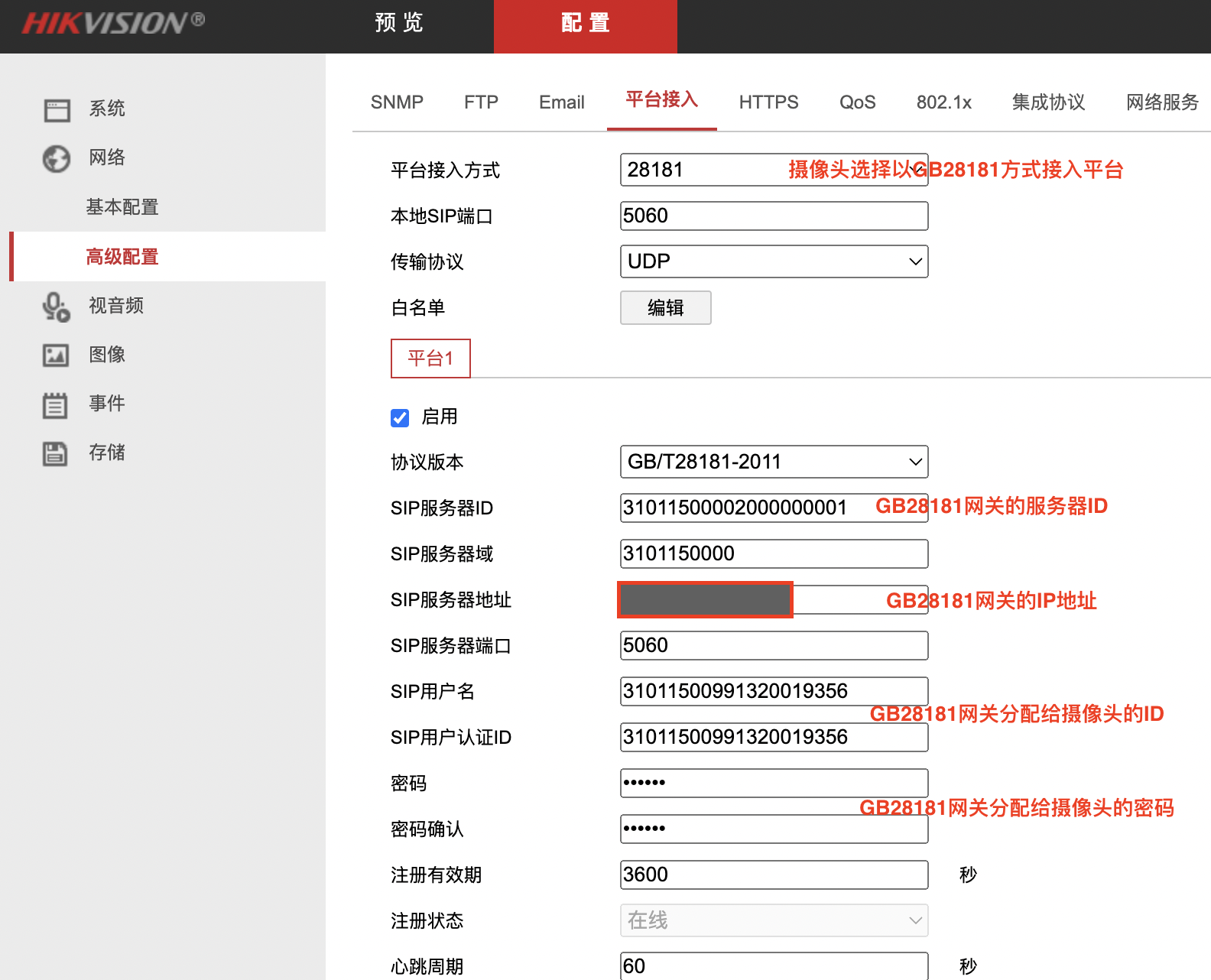The image size is (1211, 980).
Task: Click the 编辑 whitelist button
Action: click(666, 307)
